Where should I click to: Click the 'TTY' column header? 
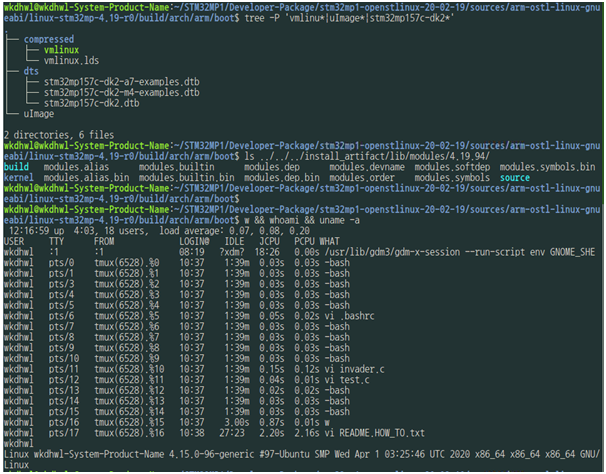56,241
